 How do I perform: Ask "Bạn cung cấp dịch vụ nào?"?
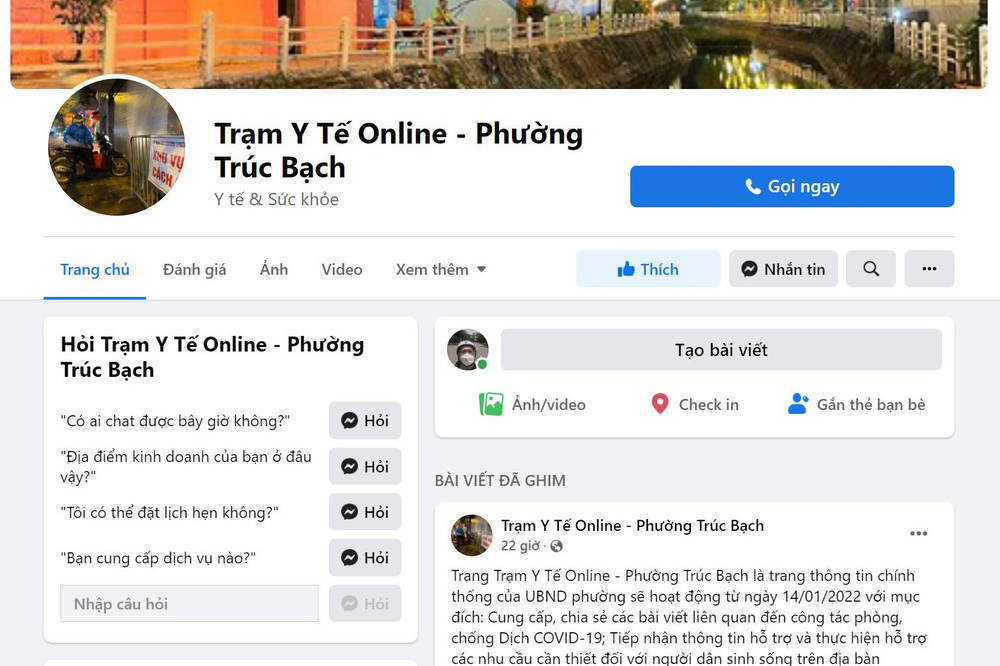365,558
